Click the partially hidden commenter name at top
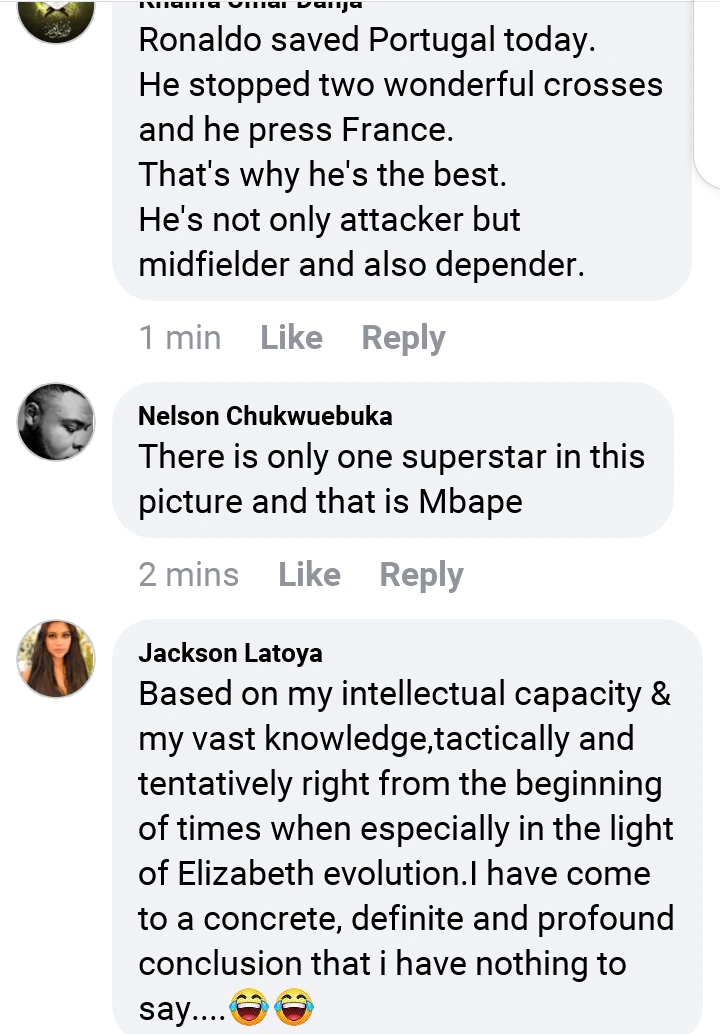This screenshot has width=720, height=1034. tap(250, 5)
